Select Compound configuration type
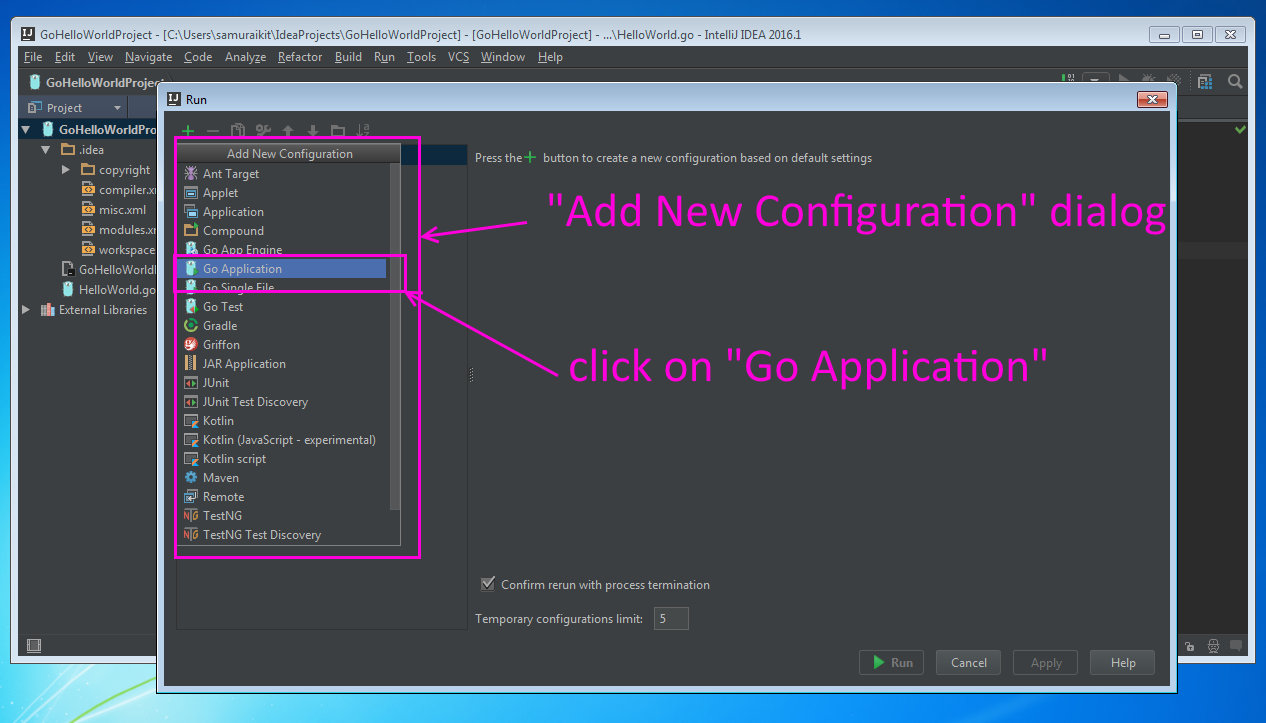Image resolution: width=1266 pixels, height=723 pixels. coord(281,231)
